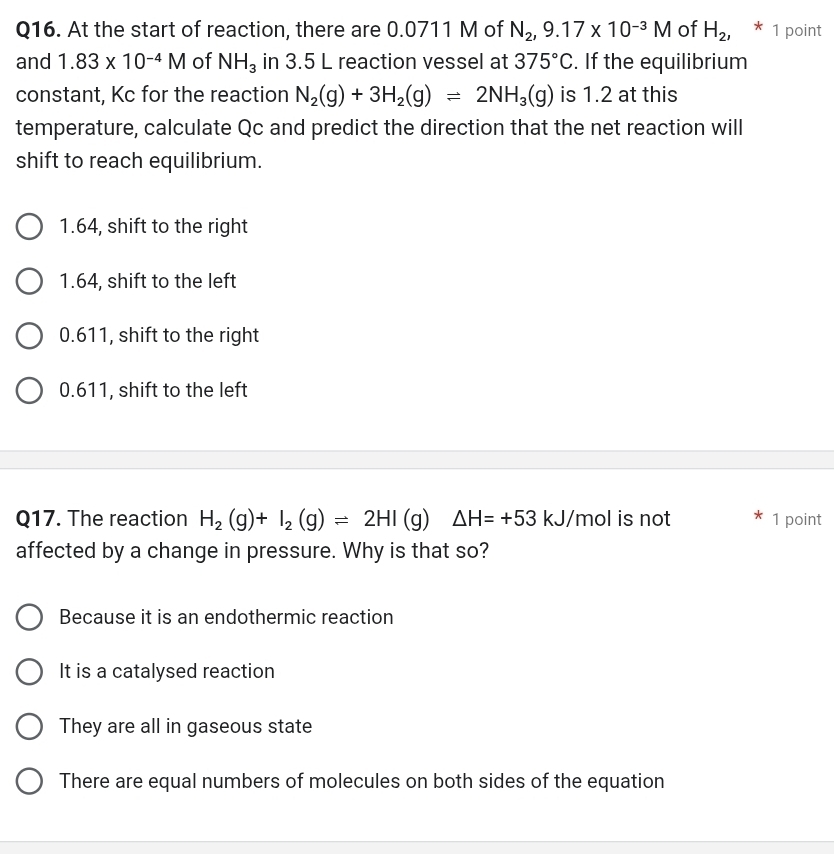Click the "1 point" label beside Q17

click(x=796, y=520)
